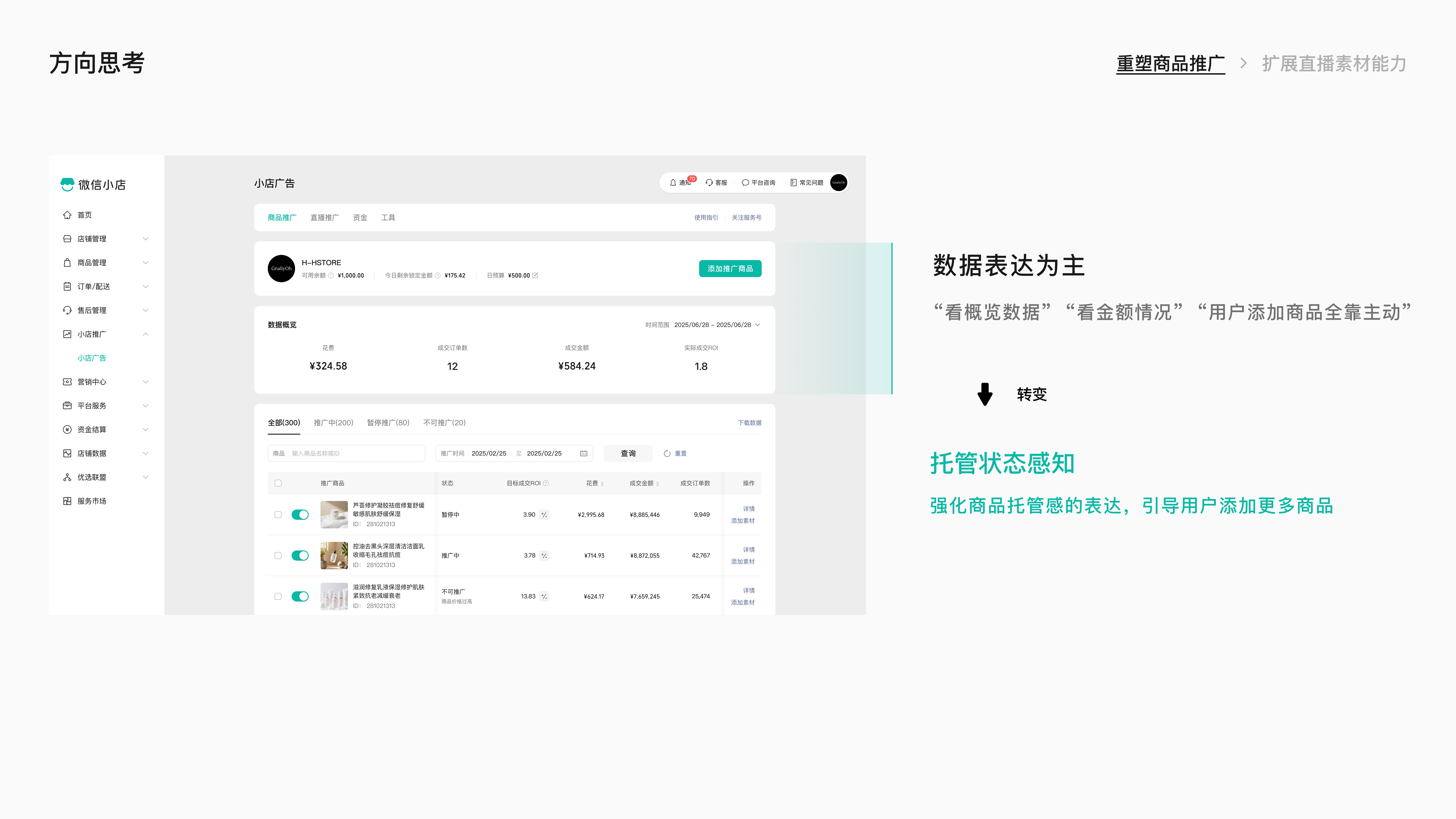The image size is (1456, 819).
Task: Switch to the 工具 tab
Action: pos(388,218)
